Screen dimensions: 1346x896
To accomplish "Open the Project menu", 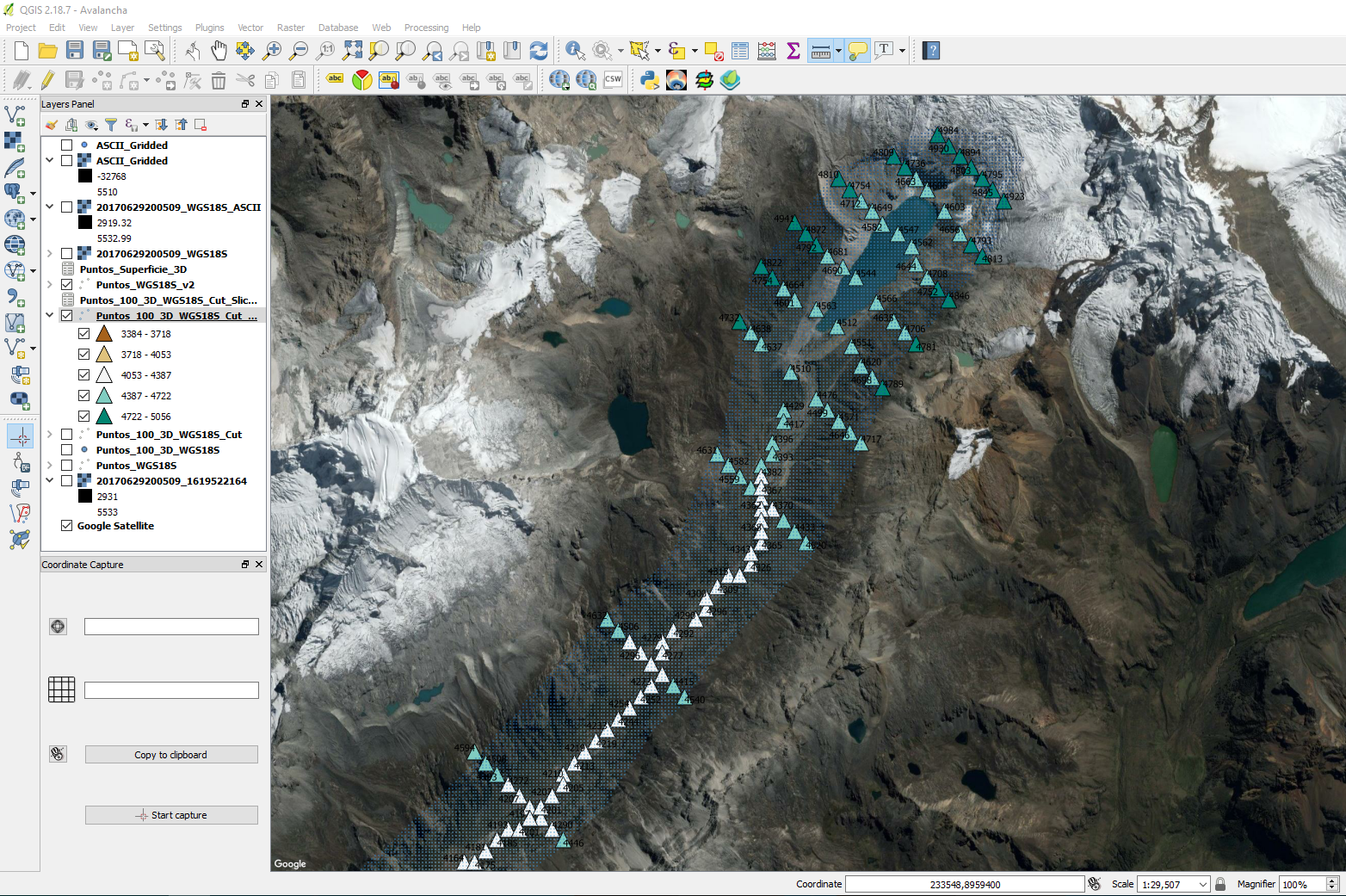I will 21,28.
